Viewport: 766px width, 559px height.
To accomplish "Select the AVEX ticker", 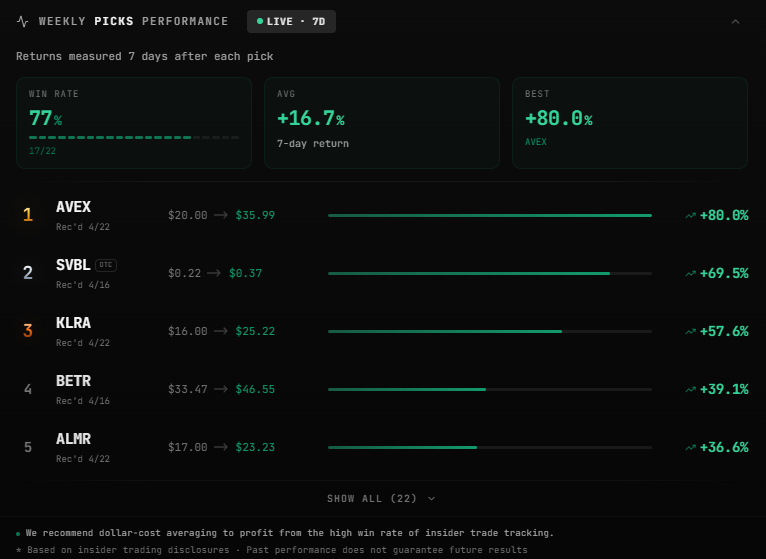I will [73, 207].
